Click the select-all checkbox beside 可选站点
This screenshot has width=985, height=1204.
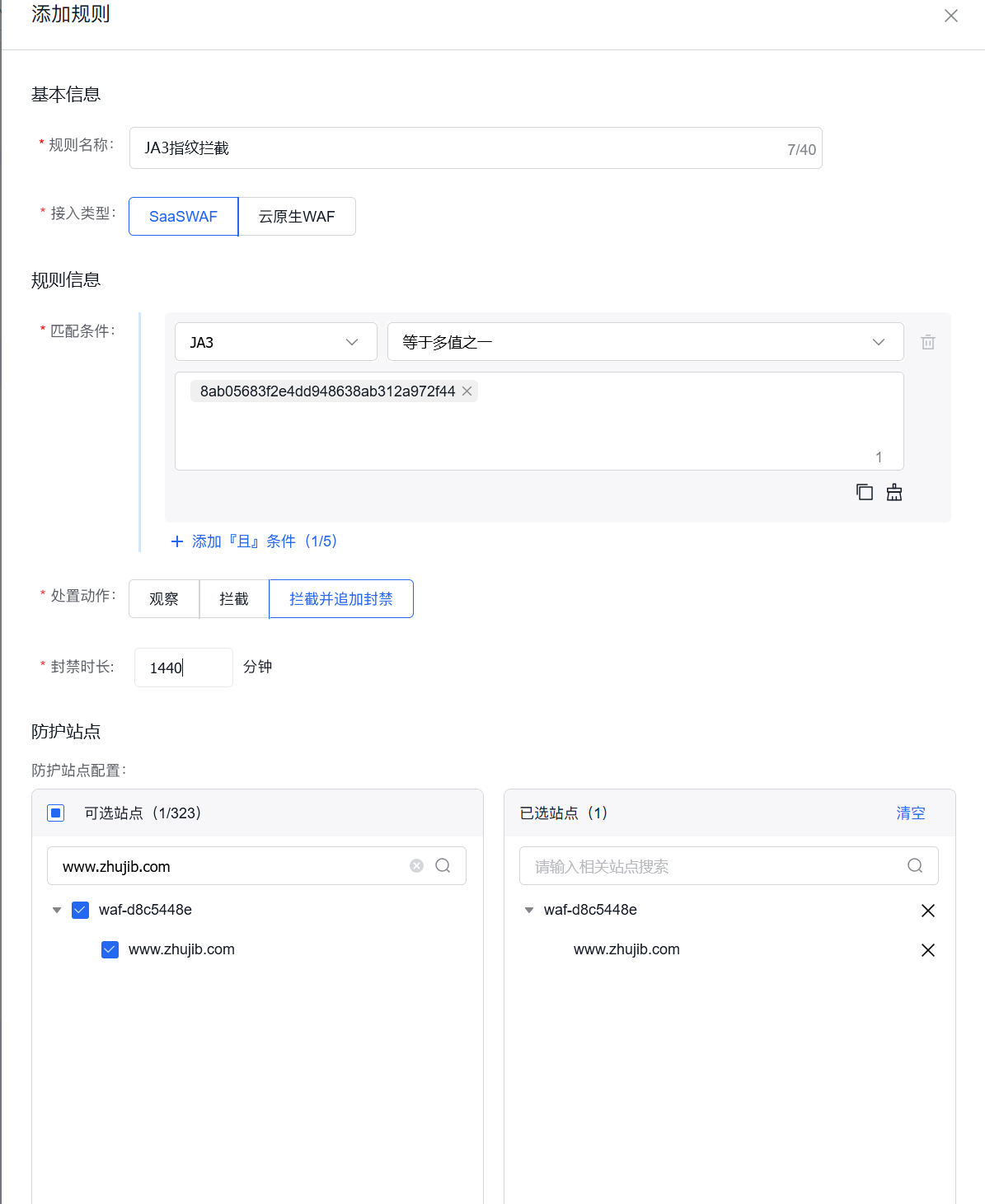55,813
